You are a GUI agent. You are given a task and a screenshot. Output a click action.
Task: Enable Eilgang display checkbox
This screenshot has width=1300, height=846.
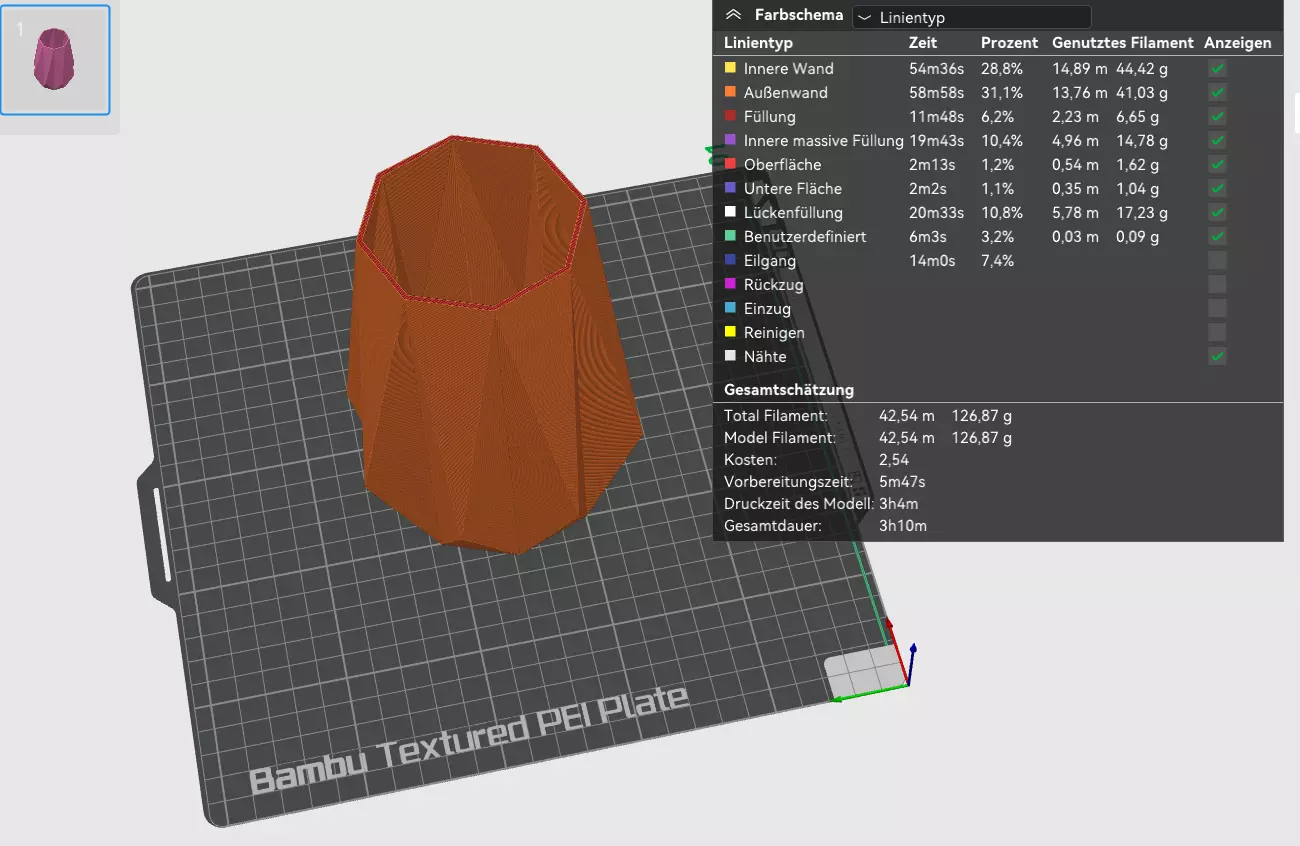pyautogui.click(x=1217, y=261)
